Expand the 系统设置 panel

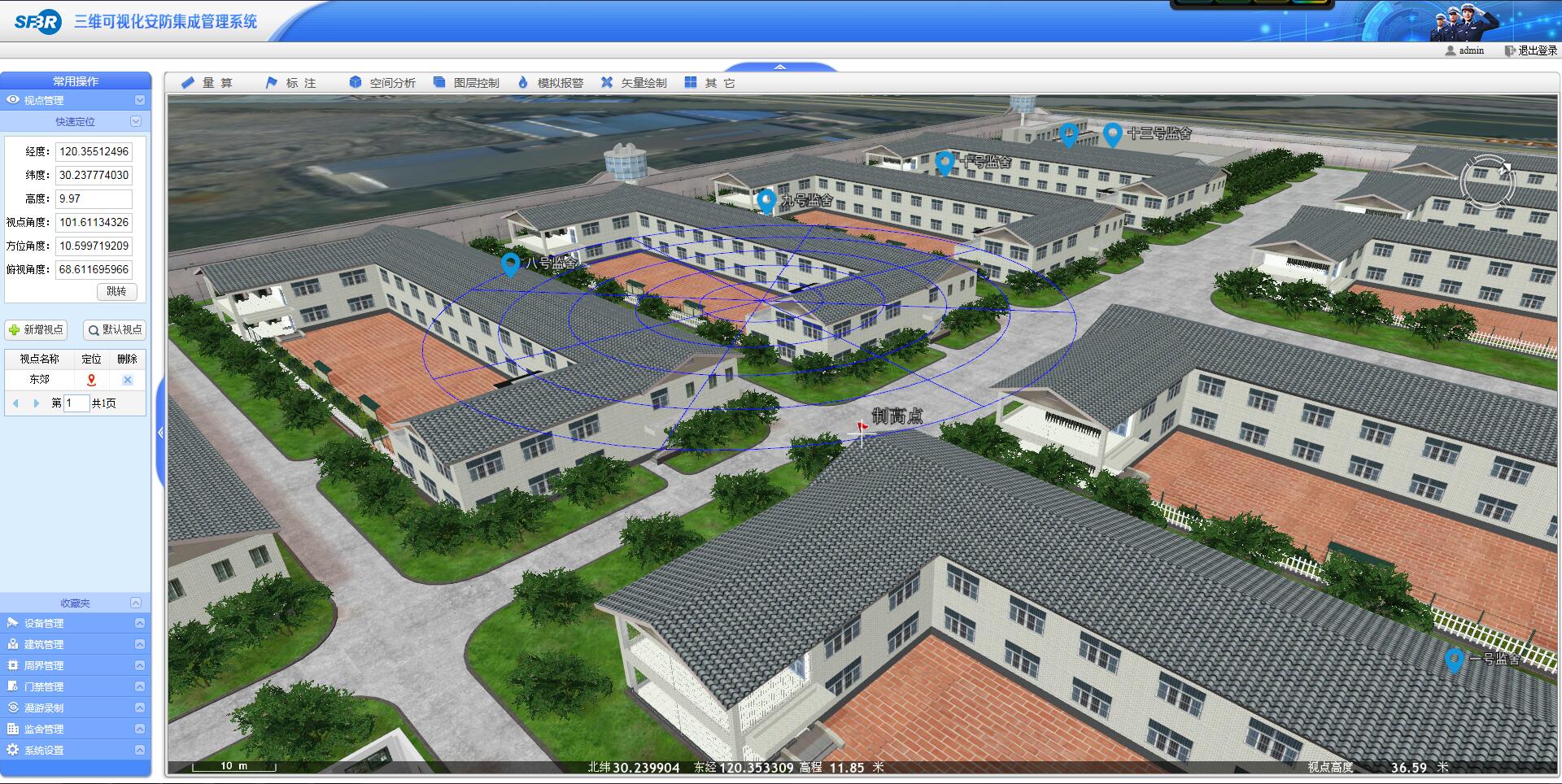pyautogui.click(x=139, y=750)
